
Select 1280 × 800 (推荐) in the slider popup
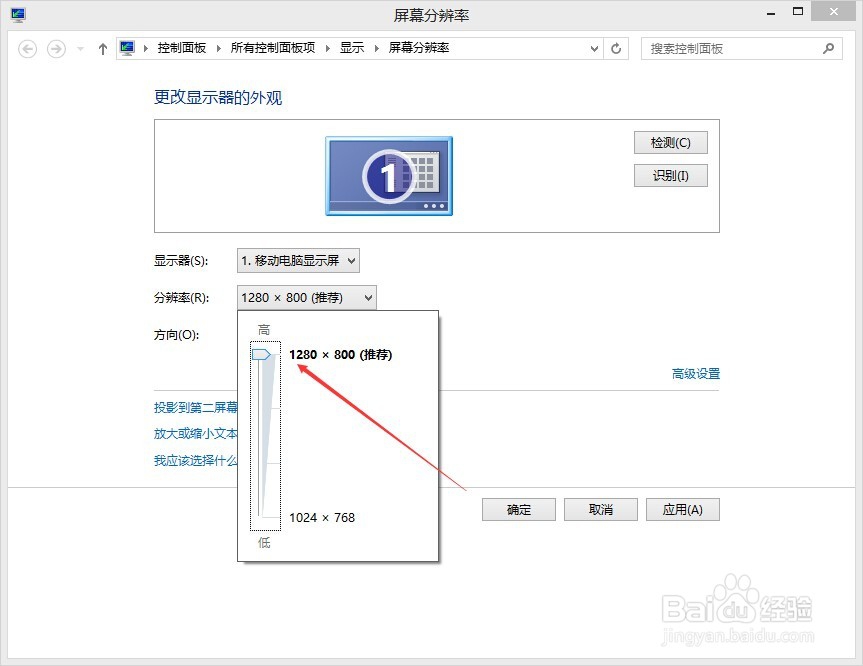[x=341, y=355]
